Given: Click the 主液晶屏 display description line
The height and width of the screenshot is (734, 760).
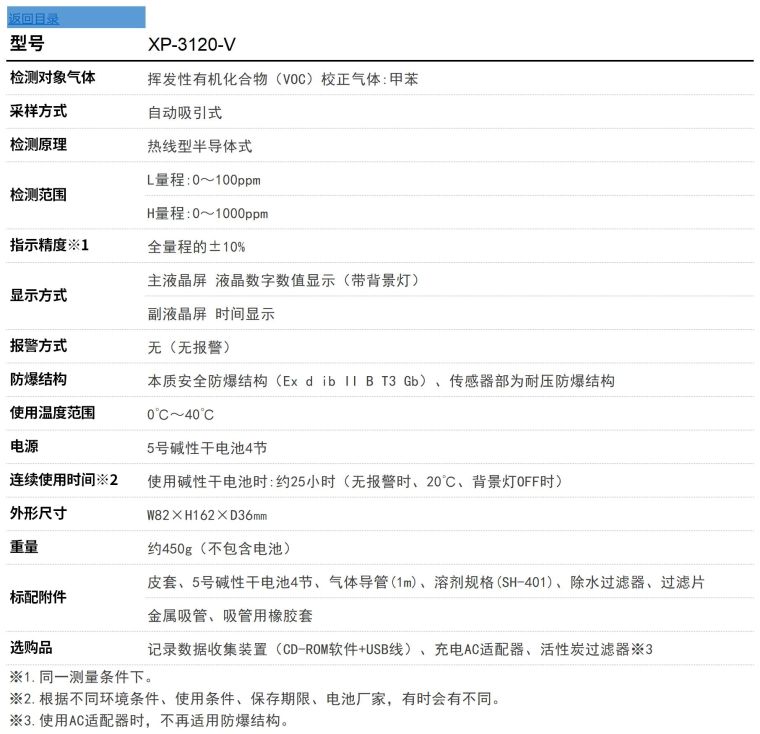Looking at the screenshot, I should click(283, 280).
